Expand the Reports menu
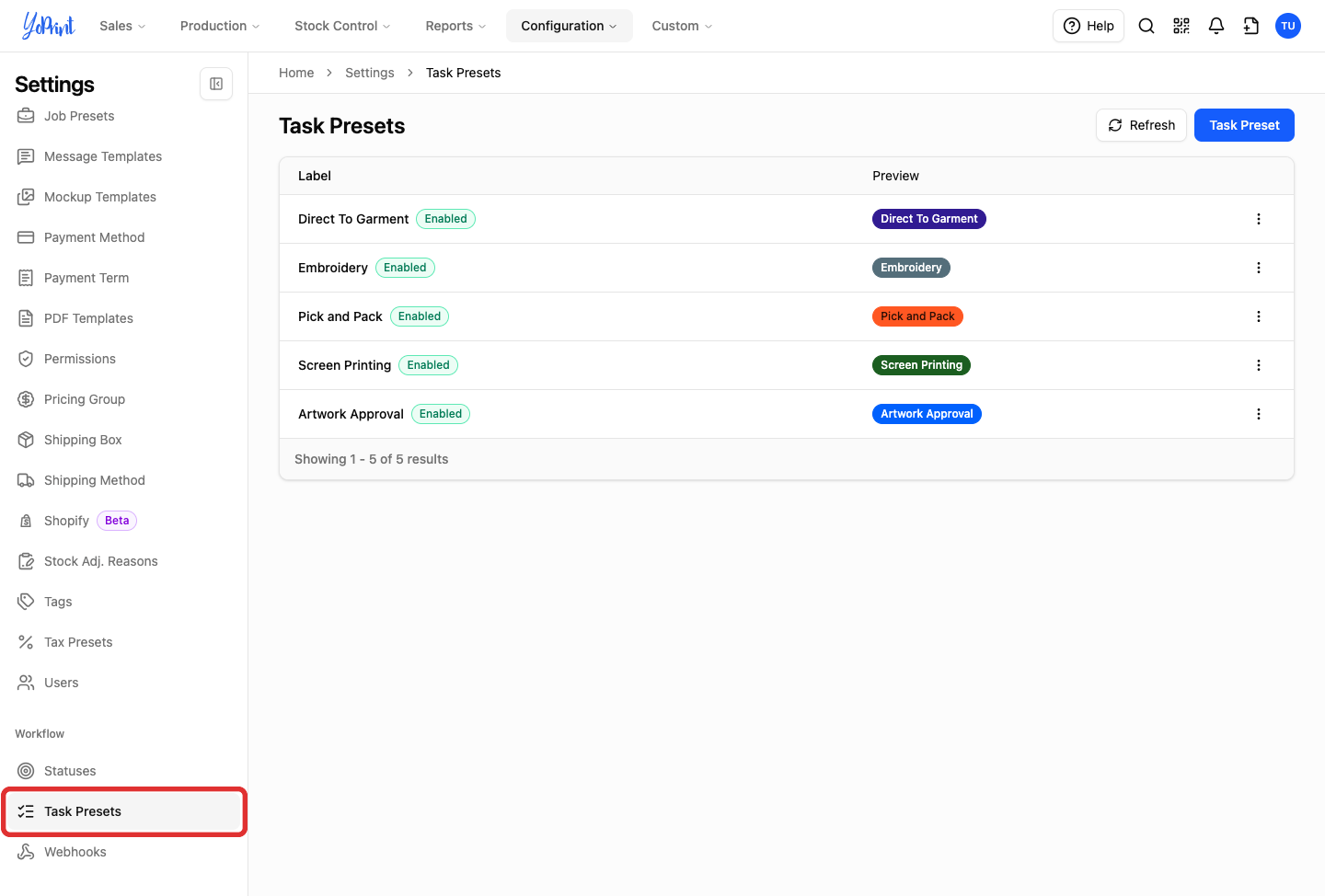 pyautogui.click(x=455, y=26)
